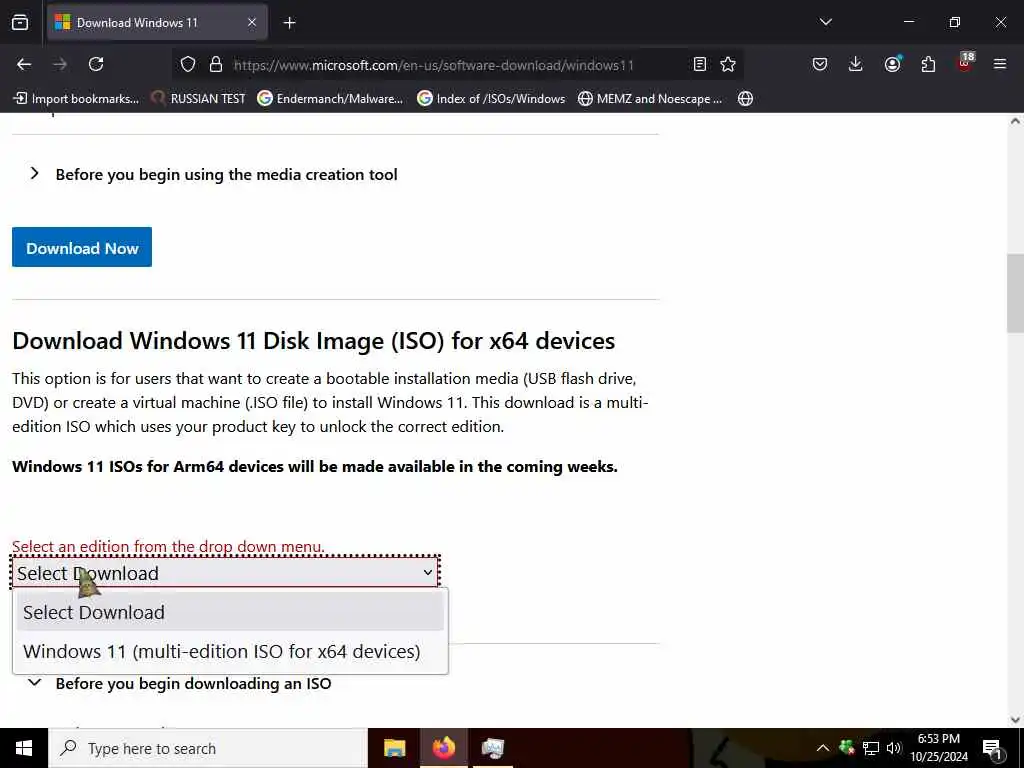
Task: Open Firefox View tab list icon
Action: [x=20, y=22]
